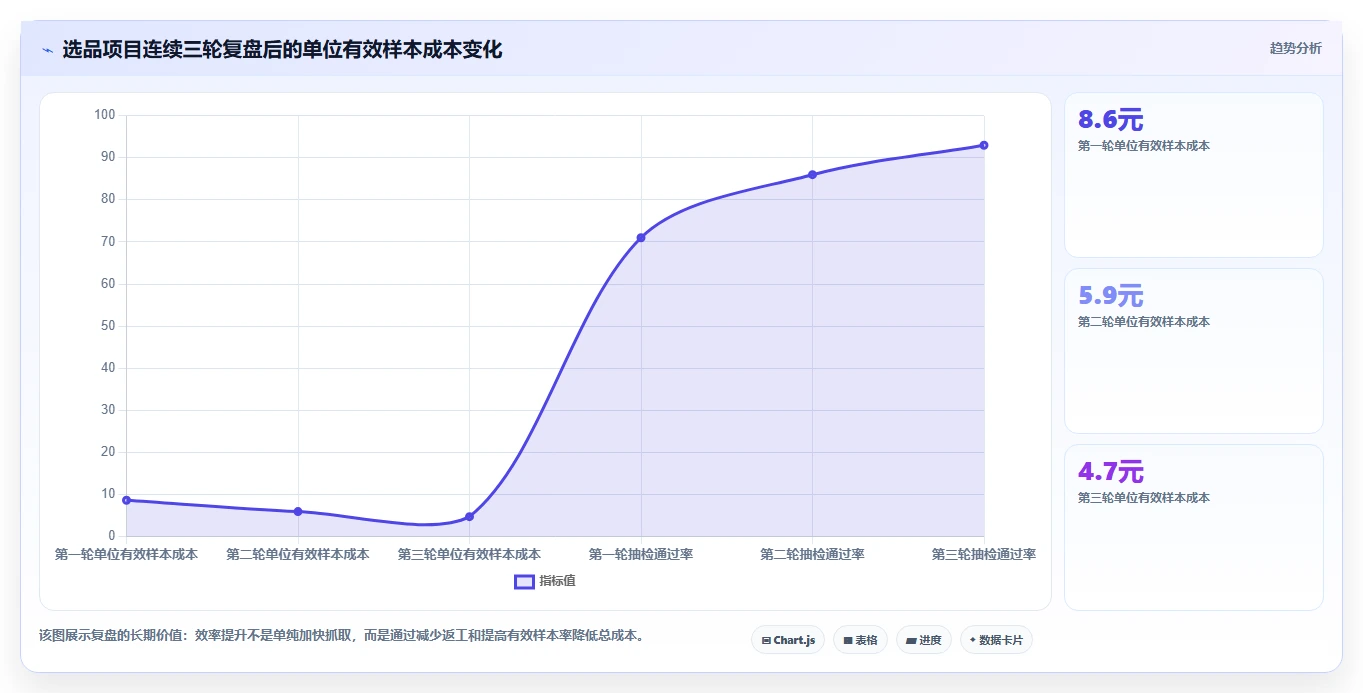Click the trend icon beside the chart title
This screenshot has height=693, width=1363.
tap(47, 49)
